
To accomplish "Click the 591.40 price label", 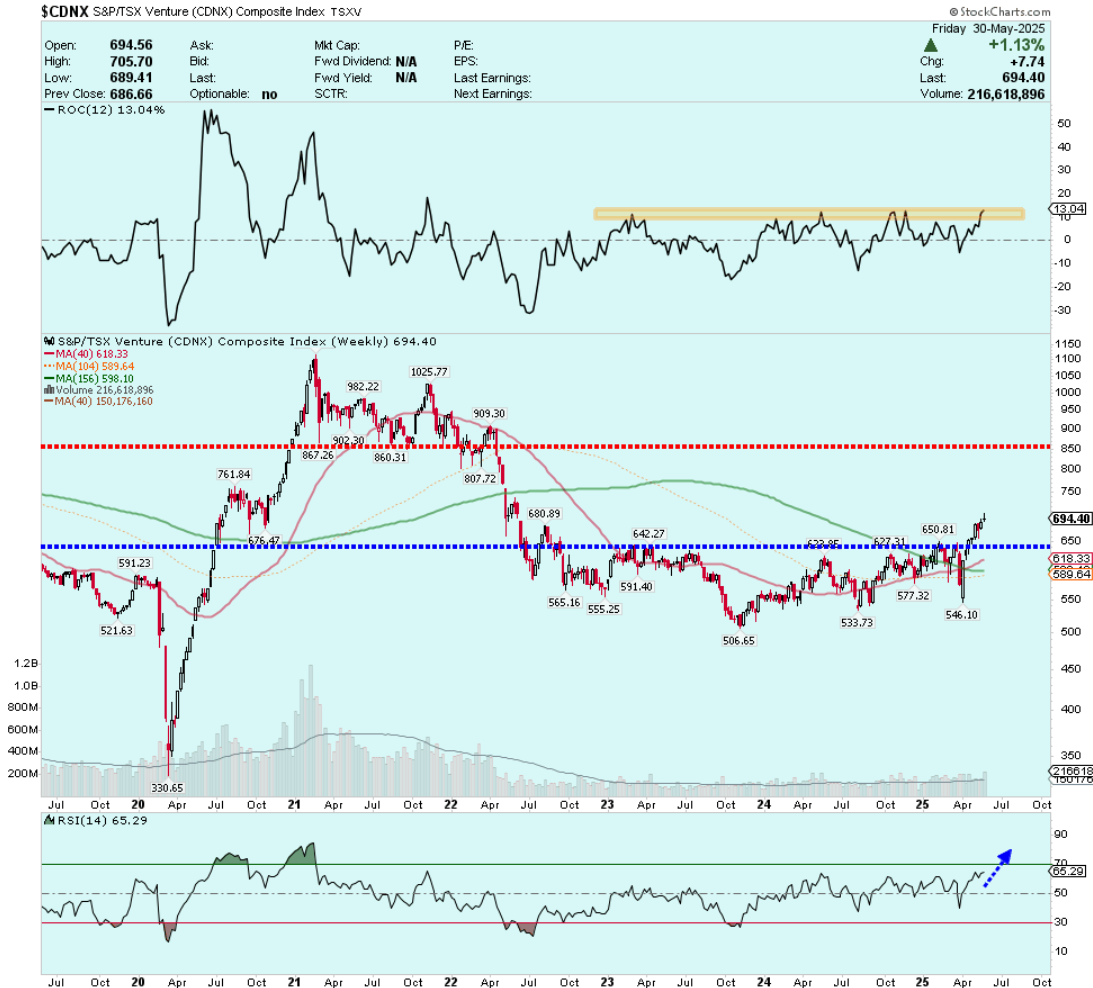I will [x=636, y=586].
